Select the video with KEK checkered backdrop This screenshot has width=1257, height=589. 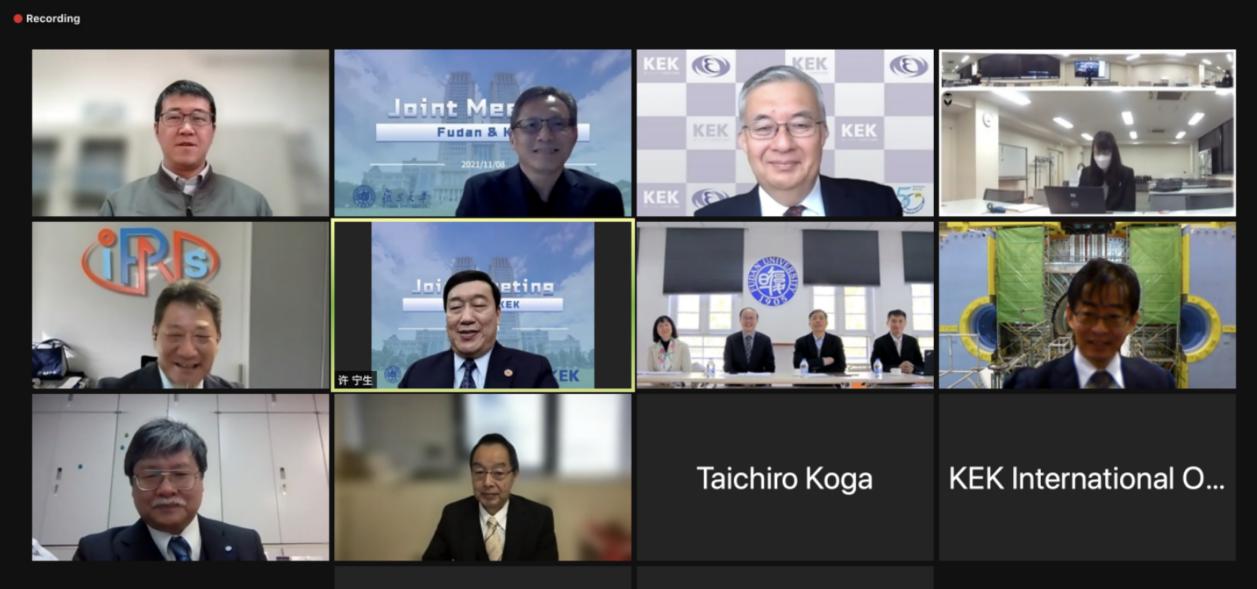click(785, 133)
